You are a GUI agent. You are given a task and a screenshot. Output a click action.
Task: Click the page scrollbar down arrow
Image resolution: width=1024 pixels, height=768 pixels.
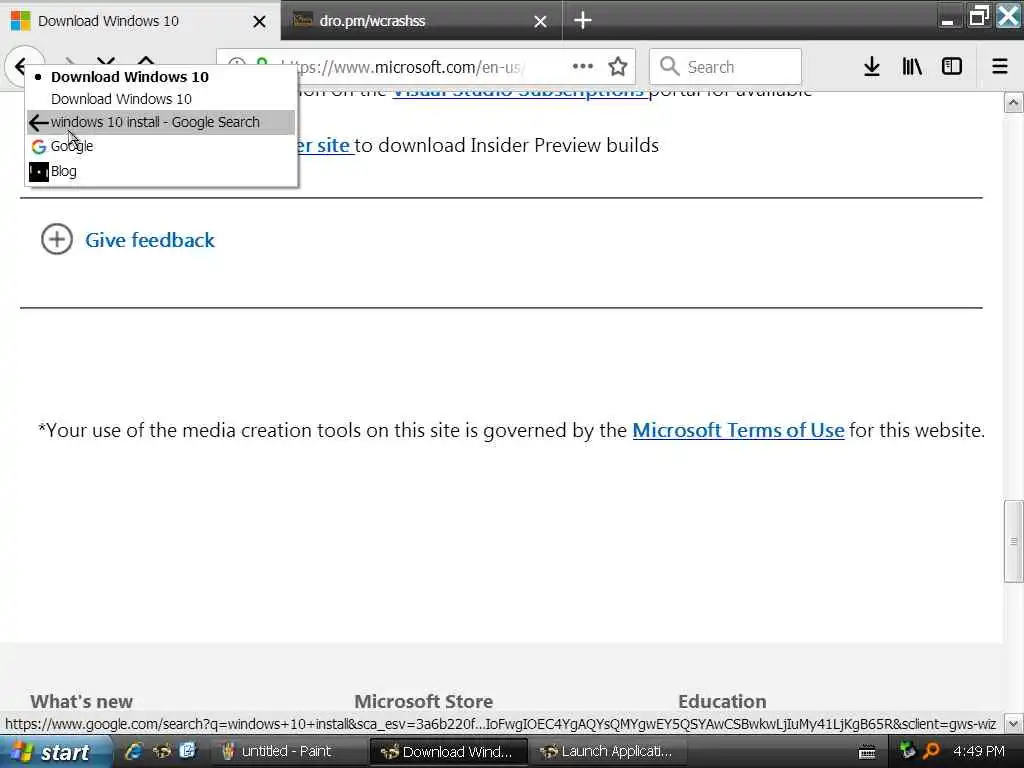pos(1014,723)
